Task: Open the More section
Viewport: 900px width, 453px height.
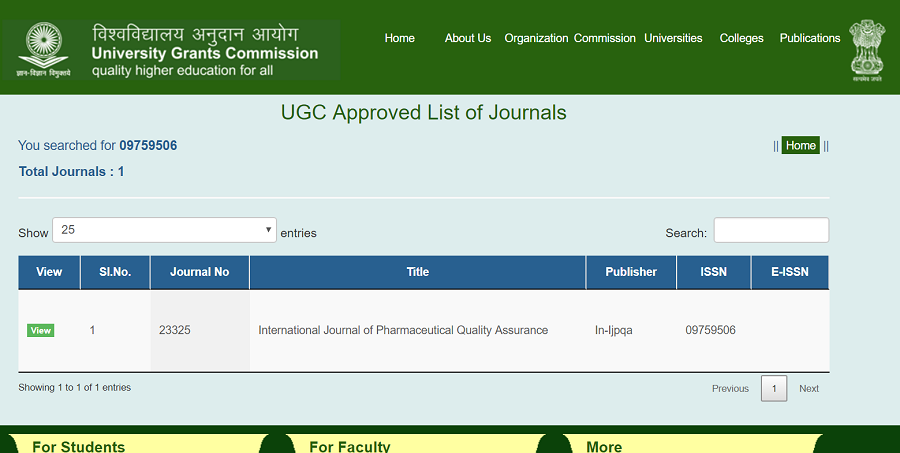Action: (x=604, y=447)
